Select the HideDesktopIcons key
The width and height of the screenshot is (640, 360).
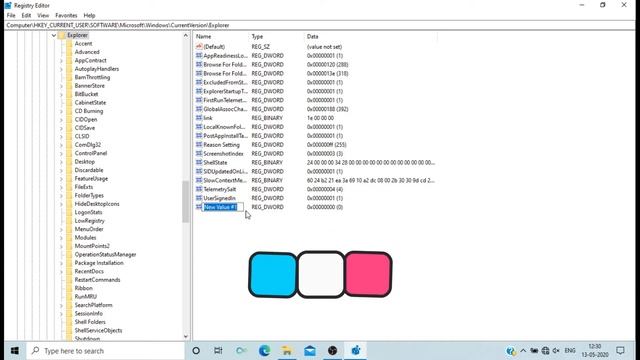pyautogui.click(x=97, y=204)
